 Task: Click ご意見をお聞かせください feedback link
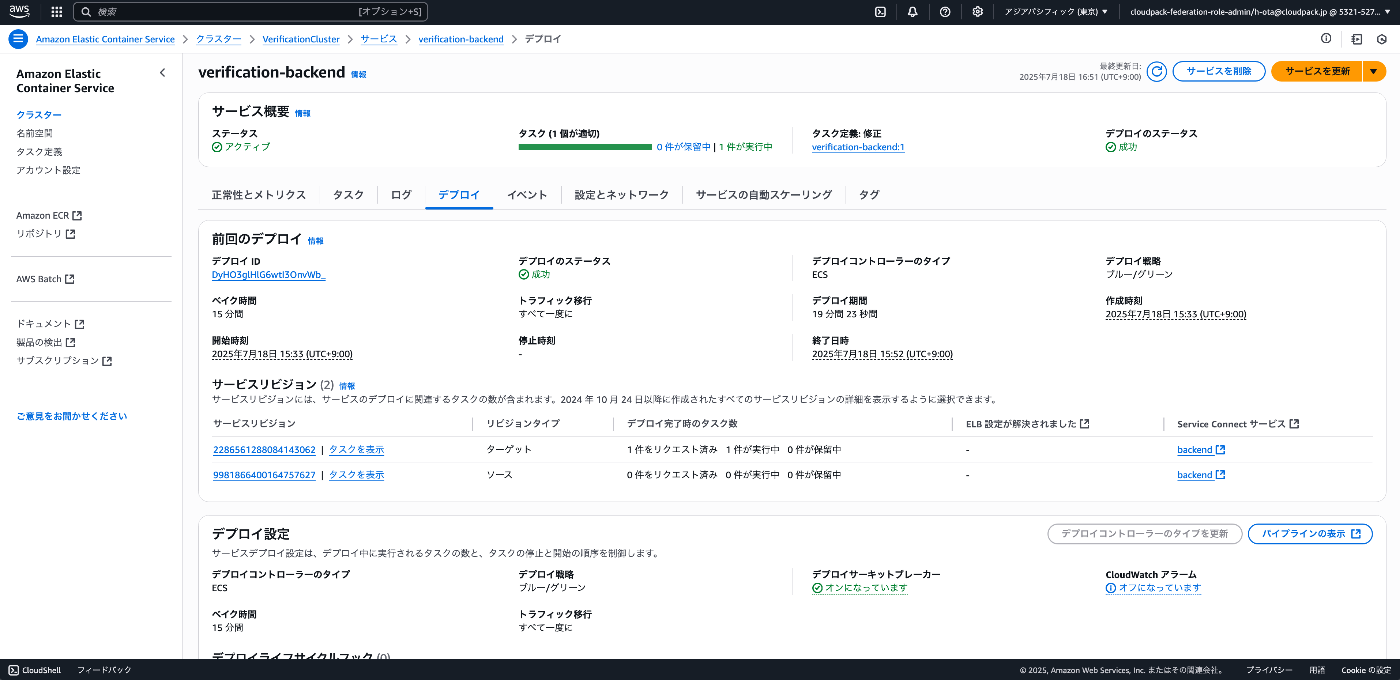(72, 416)
